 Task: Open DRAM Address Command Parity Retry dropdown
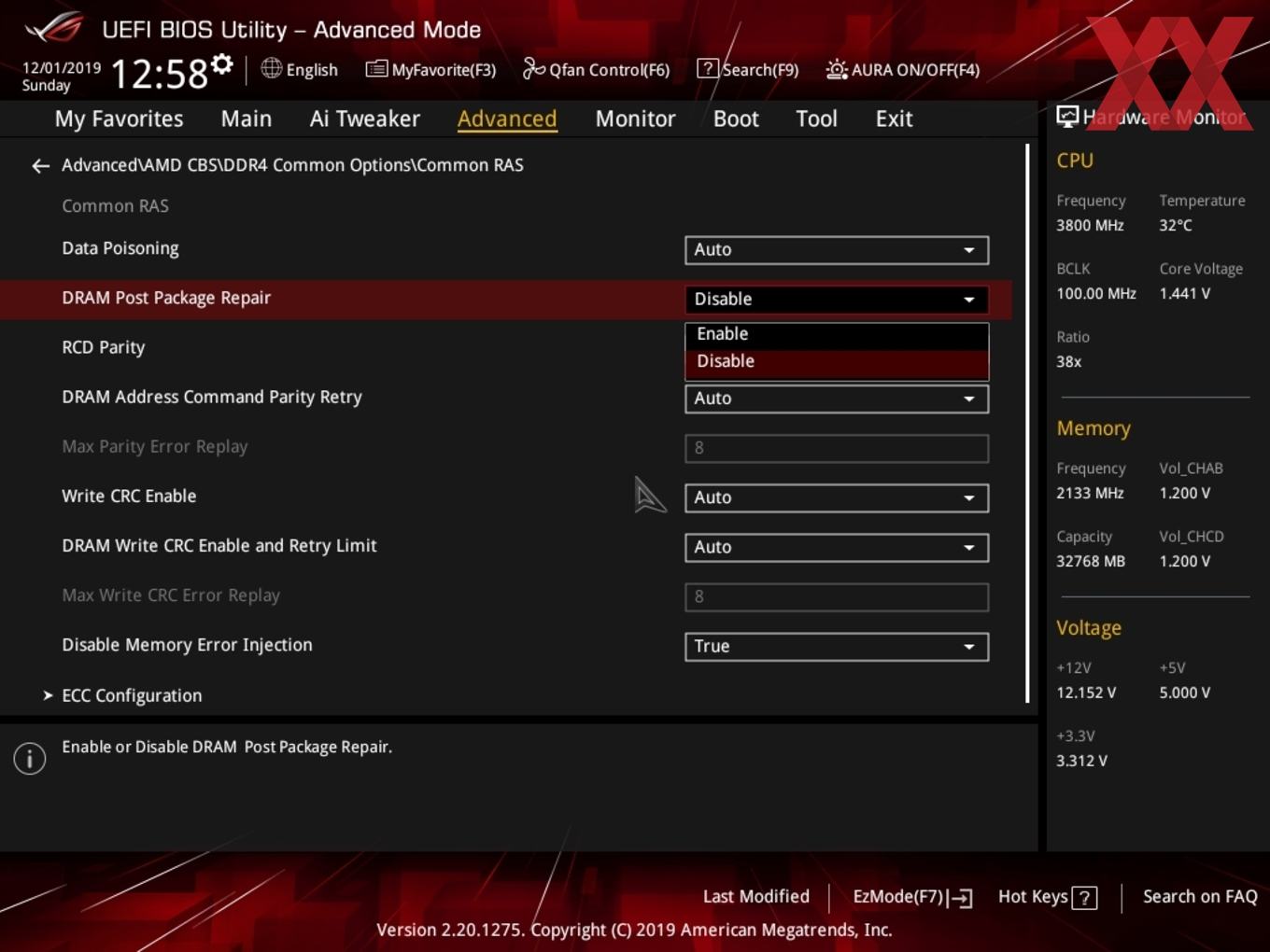(837, 399)
